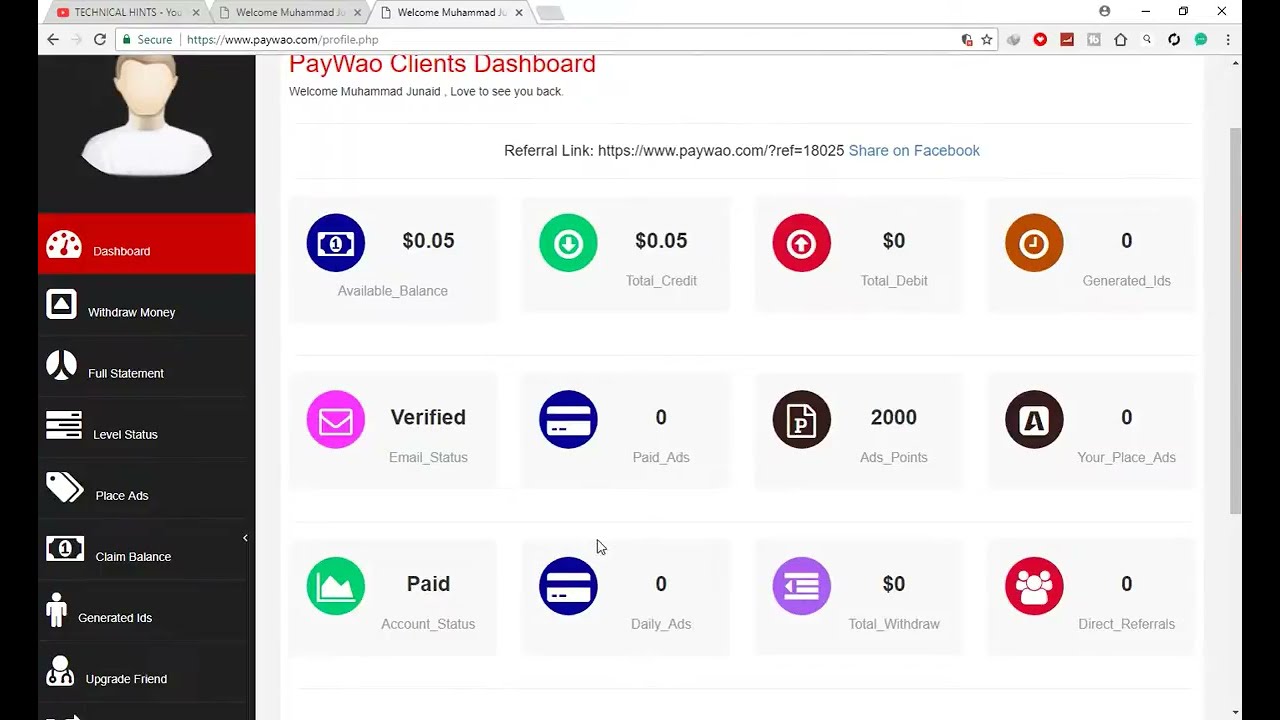
Task: Open Place Ads menu item
Action: [147, 488]
